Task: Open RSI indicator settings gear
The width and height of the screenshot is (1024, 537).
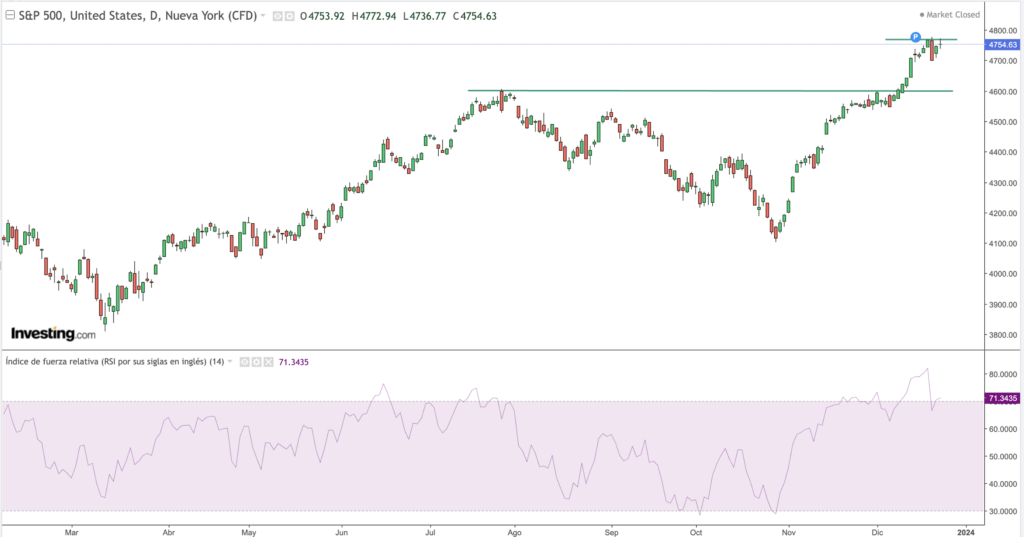Action: coord(256,361)
